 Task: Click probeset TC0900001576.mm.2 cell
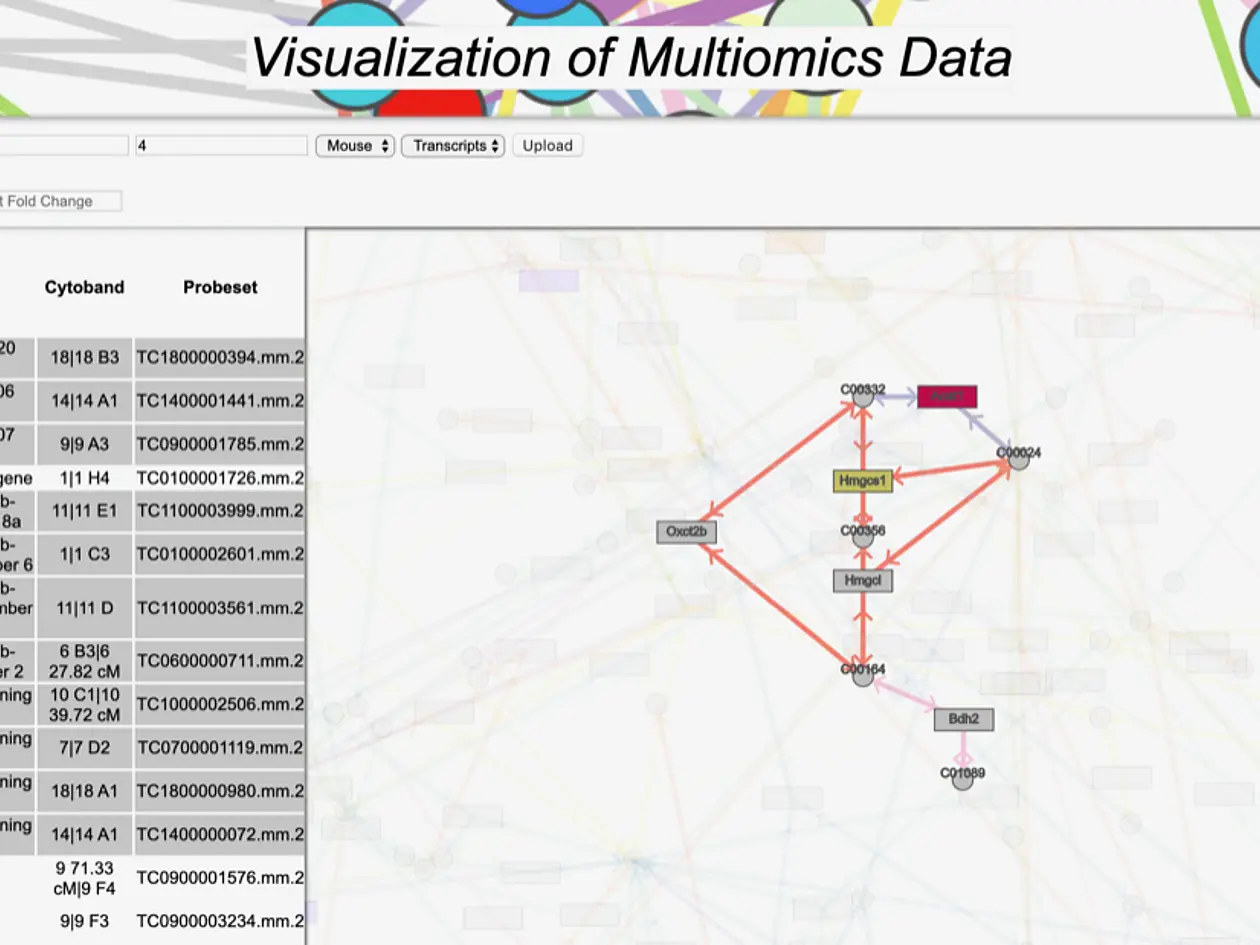coord(220,878)
